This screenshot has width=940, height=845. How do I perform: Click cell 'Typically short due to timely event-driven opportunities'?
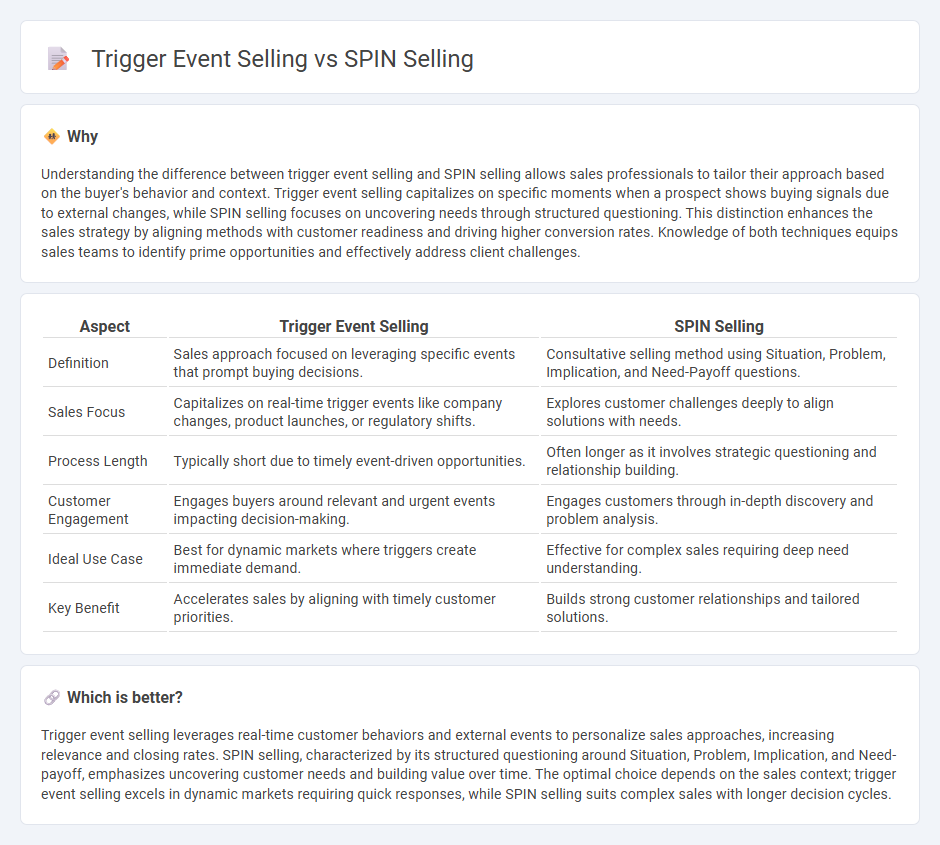[x=354, y=461]
